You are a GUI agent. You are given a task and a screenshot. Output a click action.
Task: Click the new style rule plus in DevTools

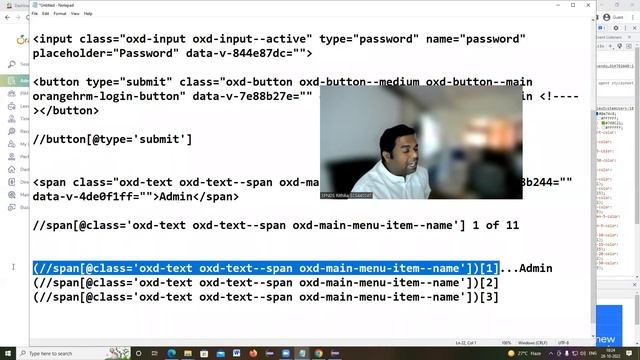point(611,46)
